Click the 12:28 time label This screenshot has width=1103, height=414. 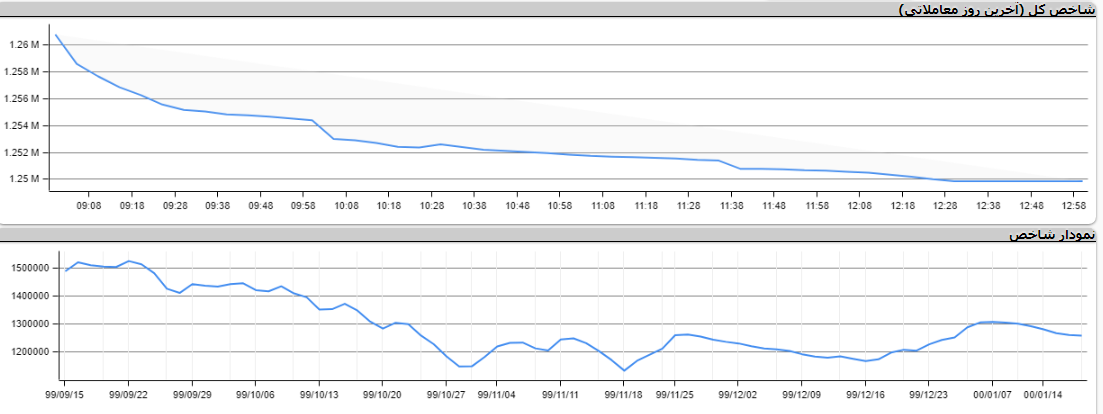[946, 205]
